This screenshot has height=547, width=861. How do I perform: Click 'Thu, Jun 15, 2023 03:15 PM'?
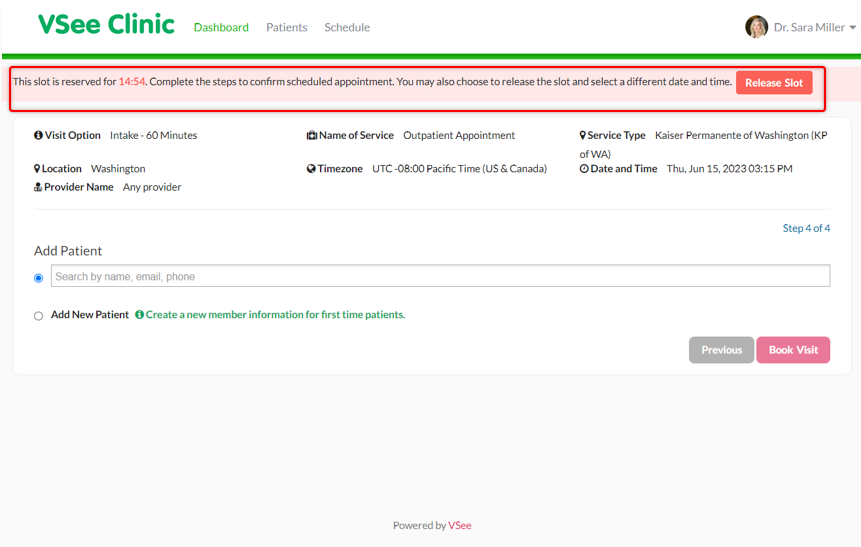pyautogui.click(x=729, y=169)
